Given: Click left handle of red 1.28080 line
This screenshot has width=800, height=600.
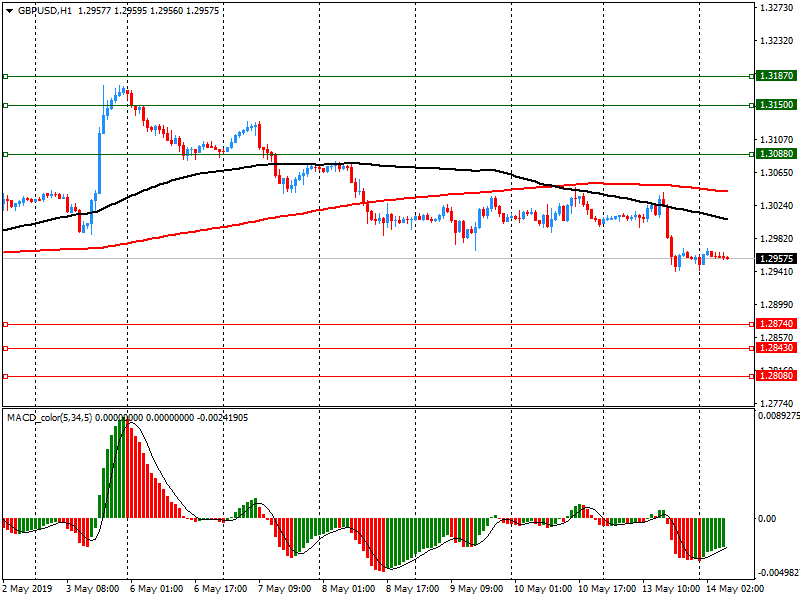Looking at the screenshot, I should [5, 376].
